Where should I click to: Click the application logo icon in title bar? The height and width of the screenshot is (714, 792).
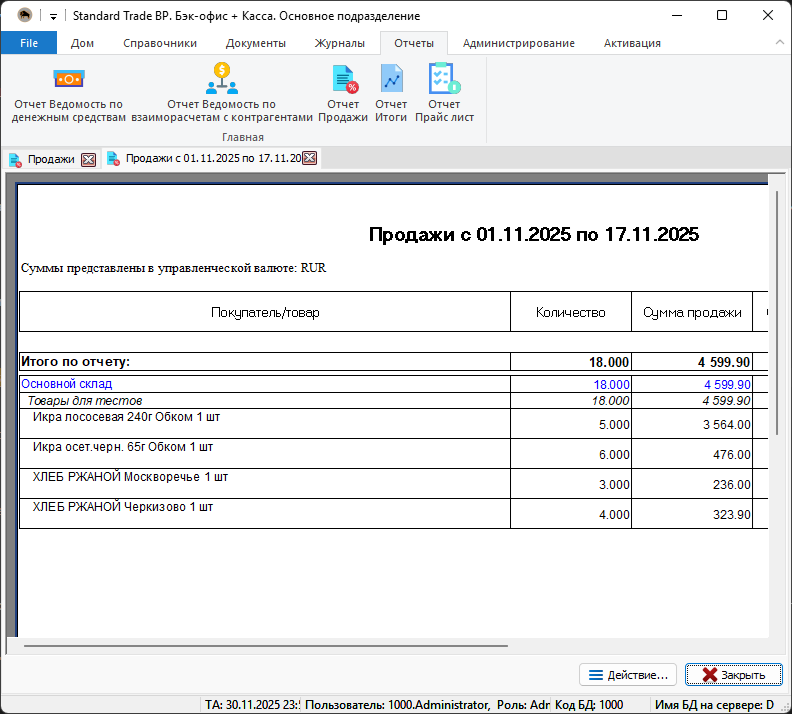click(24, 15)
